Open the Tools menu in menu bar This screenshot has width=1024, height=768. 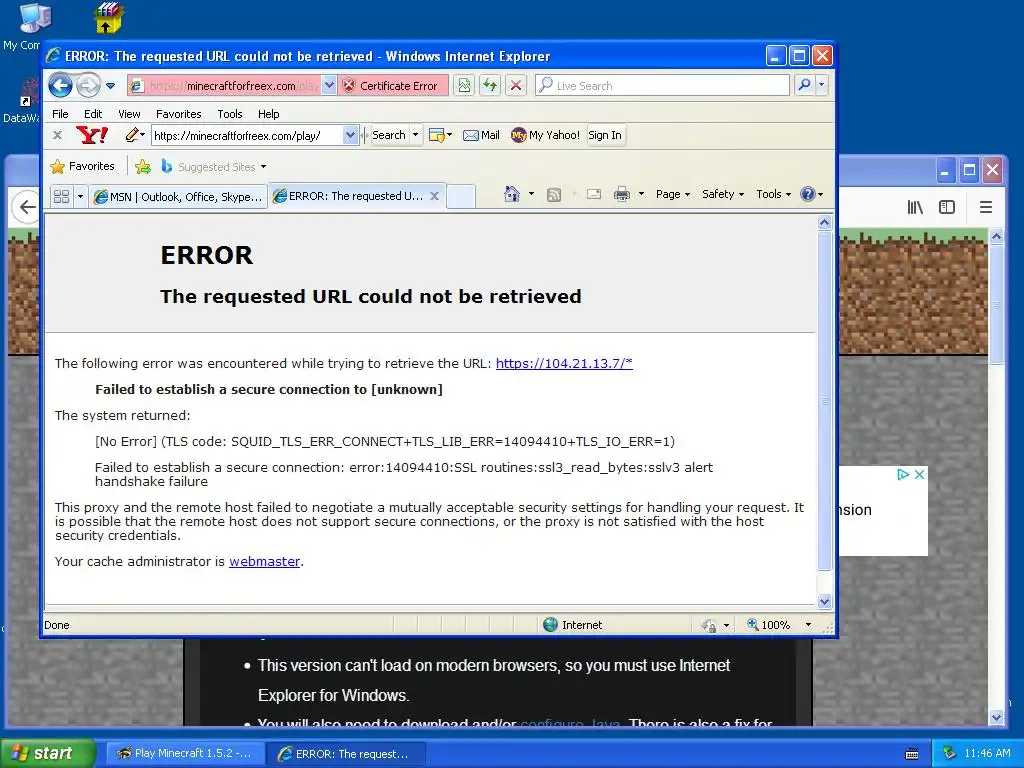coord(230,114)
